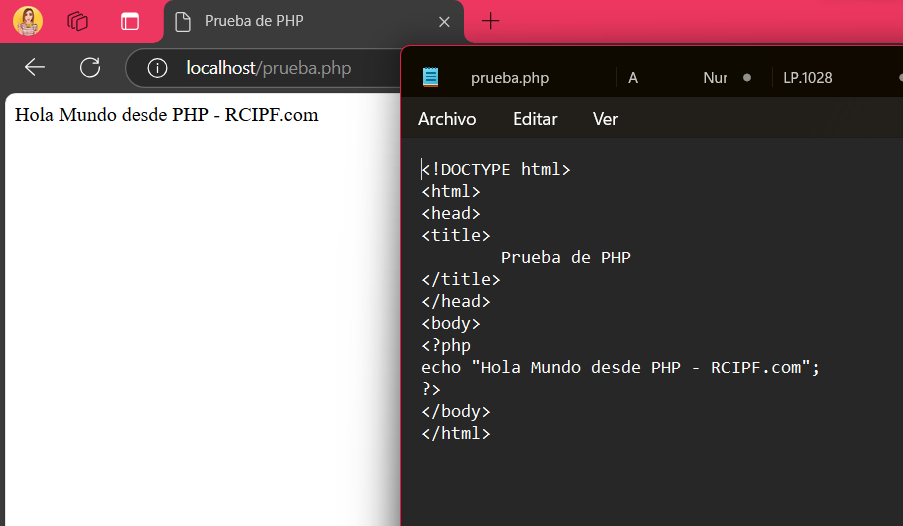
Task: Switch to the prueba.php Notepad tab
Action: point(509,78)
